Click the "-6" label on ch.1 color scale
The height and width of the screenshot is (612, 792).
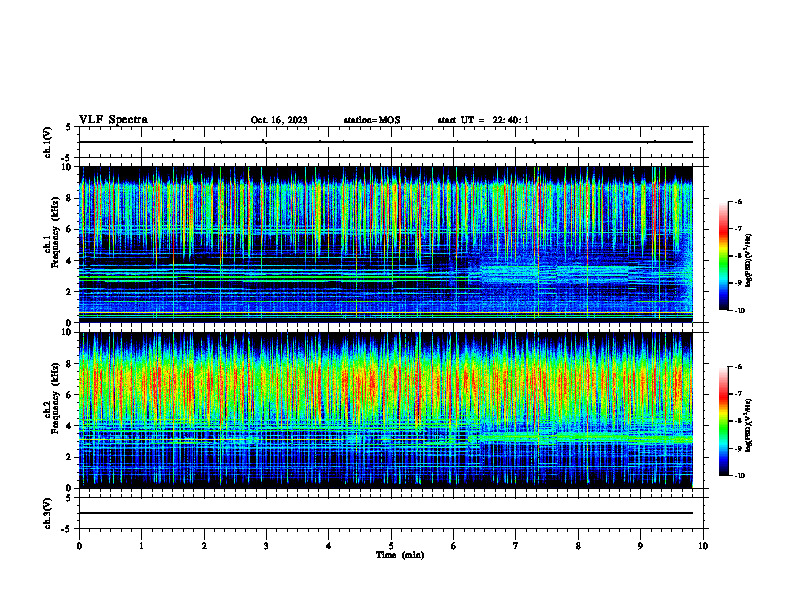click(739, 201)
